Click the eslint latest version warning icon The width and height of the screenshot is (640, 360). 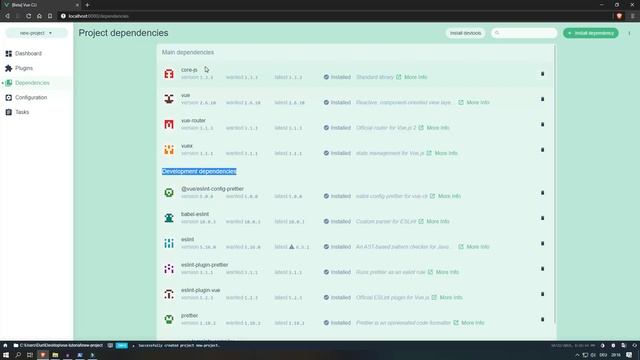tap(291, 247)
